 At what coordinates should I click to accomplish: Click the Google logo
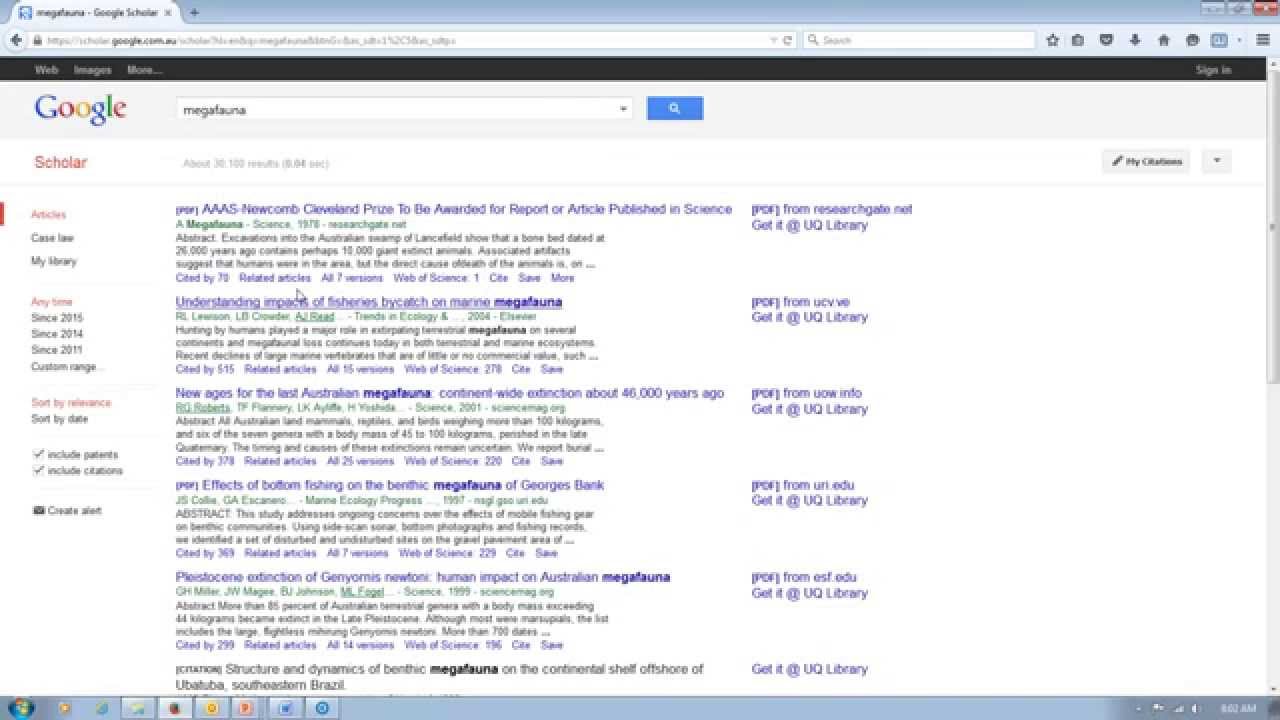coord(80,109)
